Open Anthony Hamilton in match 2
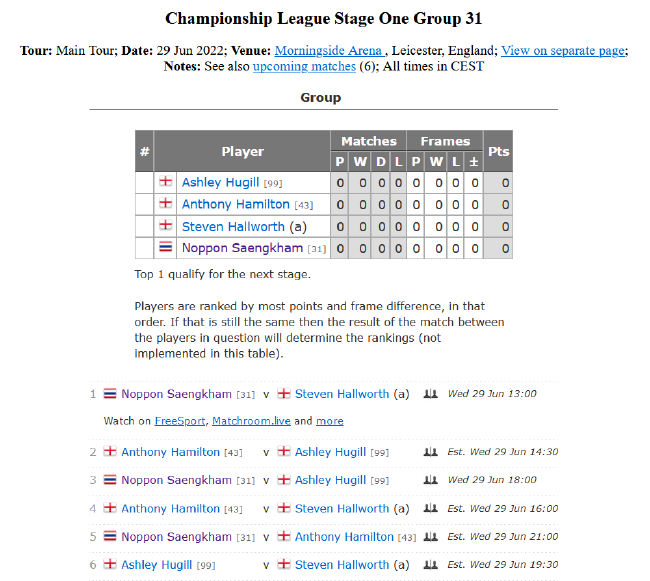 [170, 452]
